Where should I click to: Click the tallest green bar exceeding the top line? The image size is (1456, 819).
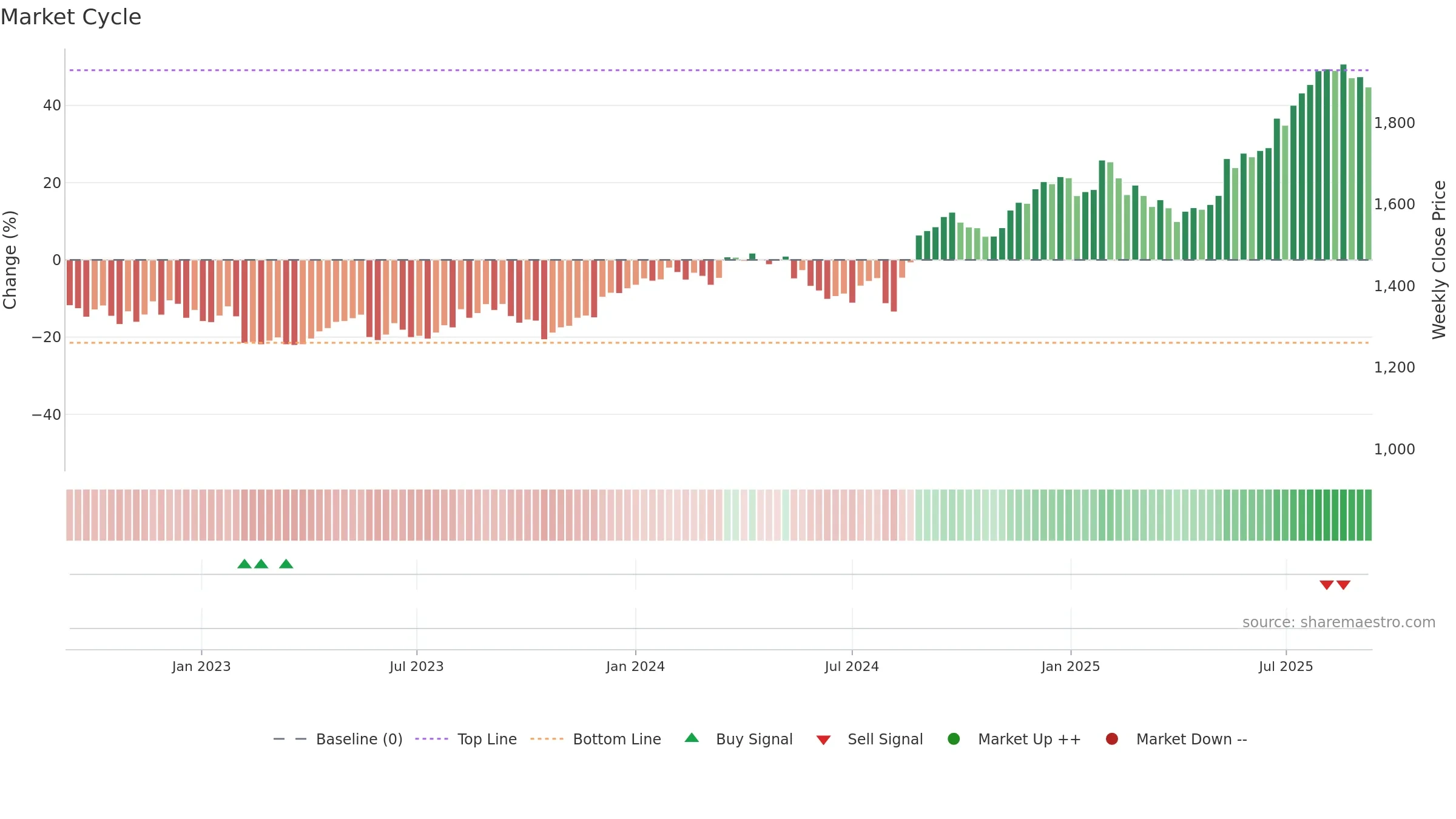pos(1343,162)
